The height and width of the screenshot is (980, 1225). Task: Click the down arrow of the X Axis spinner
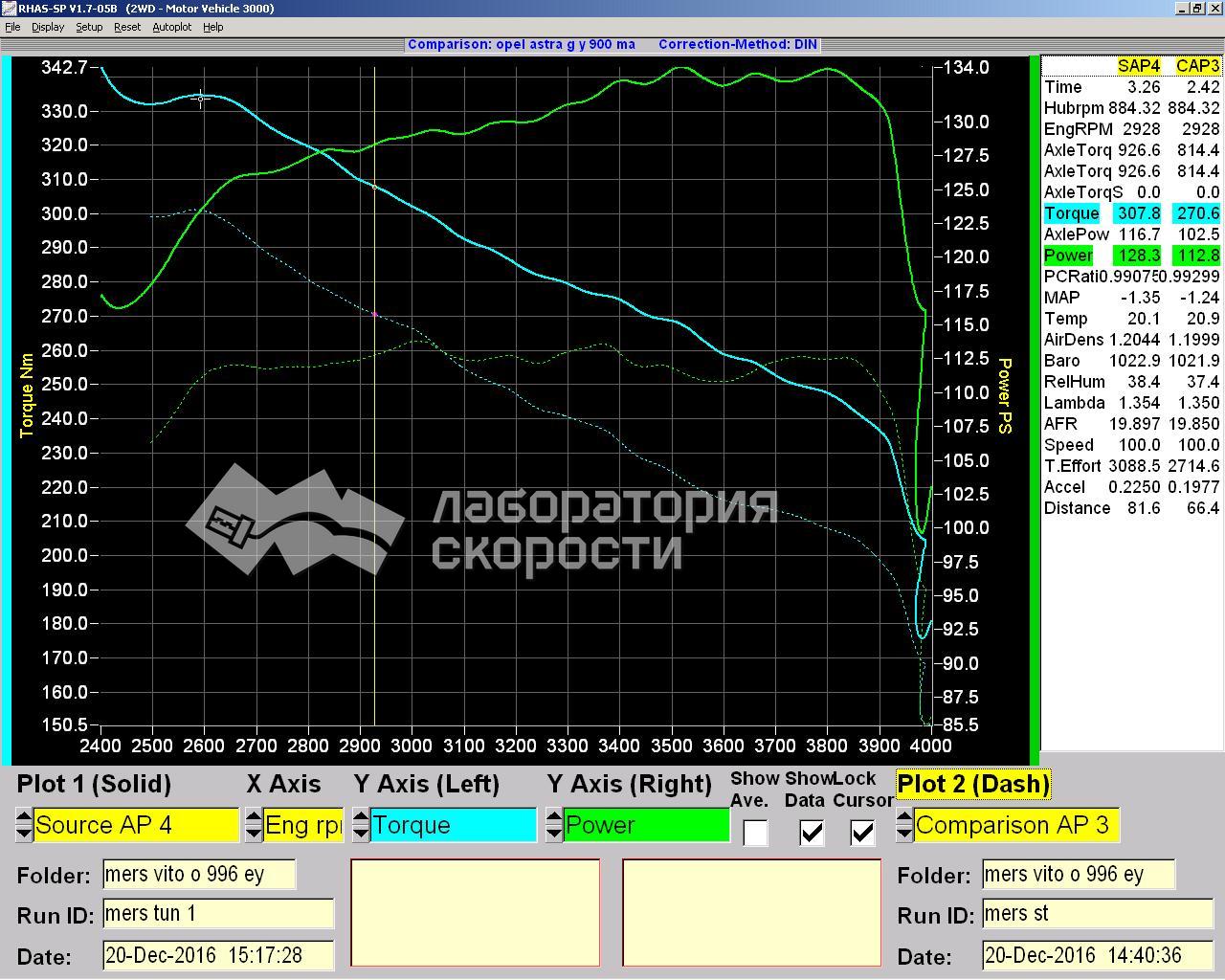coord(254,834)
